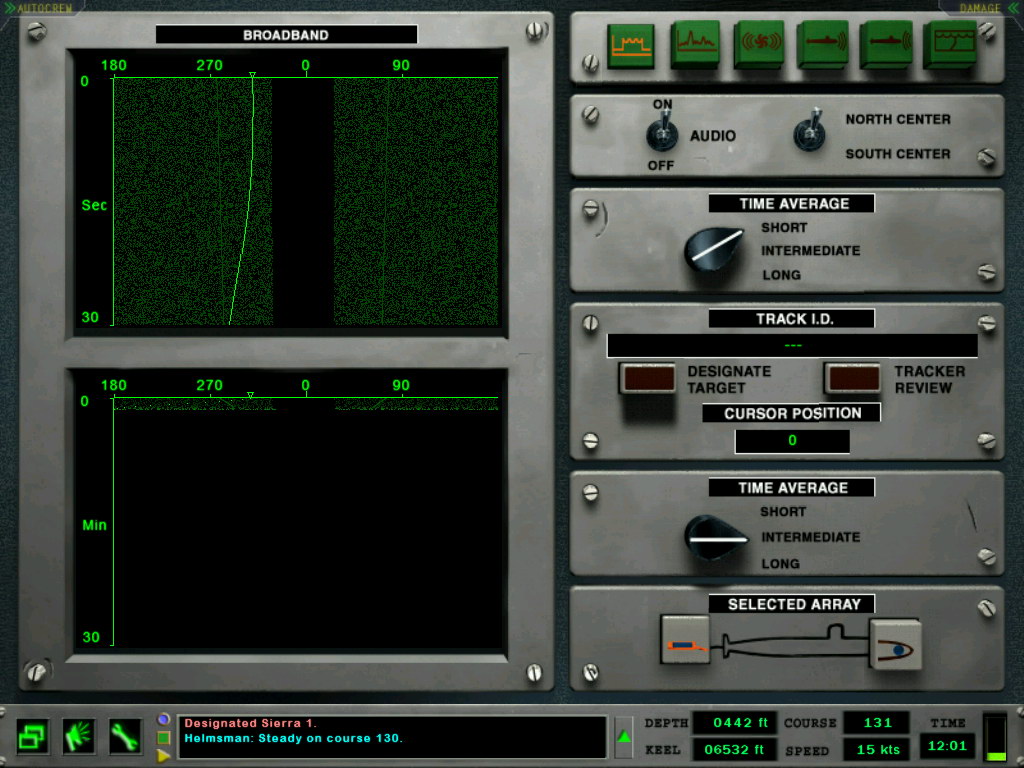The height and width of the screenshot is (768, 1024).
Task: Open the AUTOCREW menu
Action: click(40, 8)
